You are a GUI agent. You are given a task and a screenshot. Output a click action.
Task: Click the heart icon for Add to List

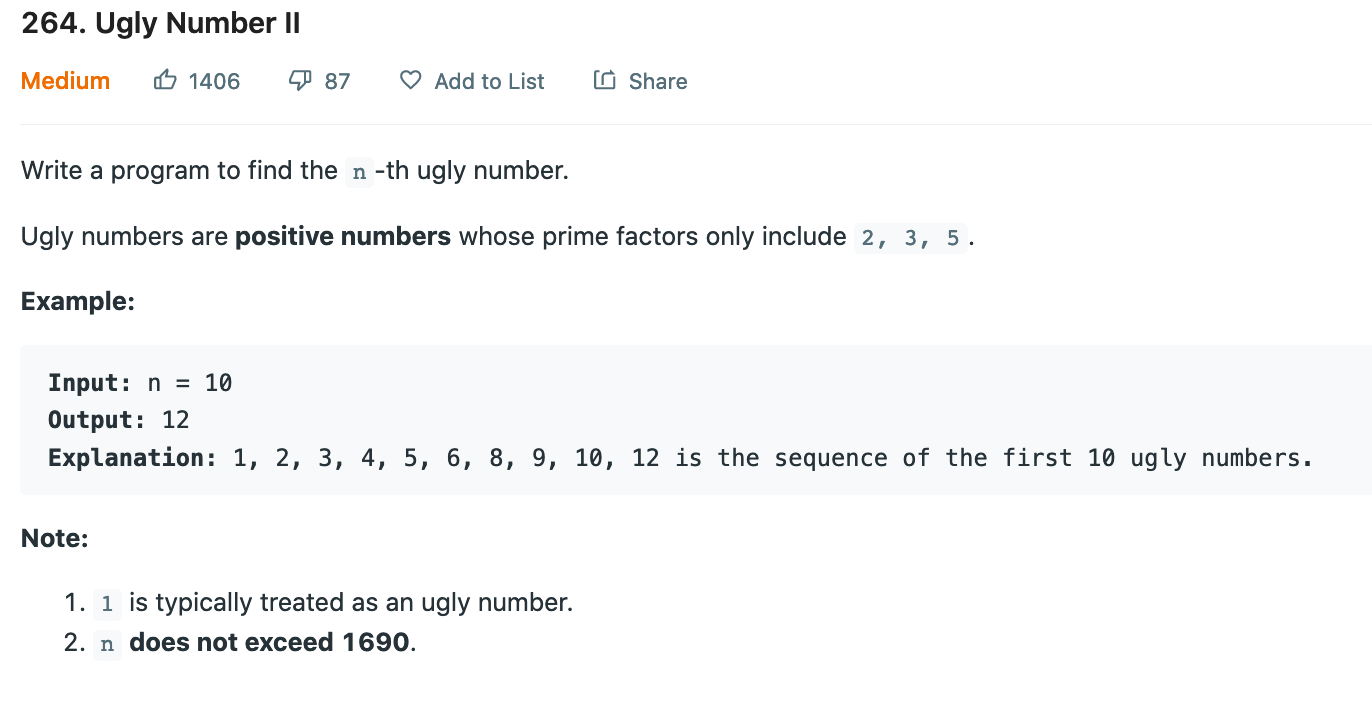click(410, 81)
